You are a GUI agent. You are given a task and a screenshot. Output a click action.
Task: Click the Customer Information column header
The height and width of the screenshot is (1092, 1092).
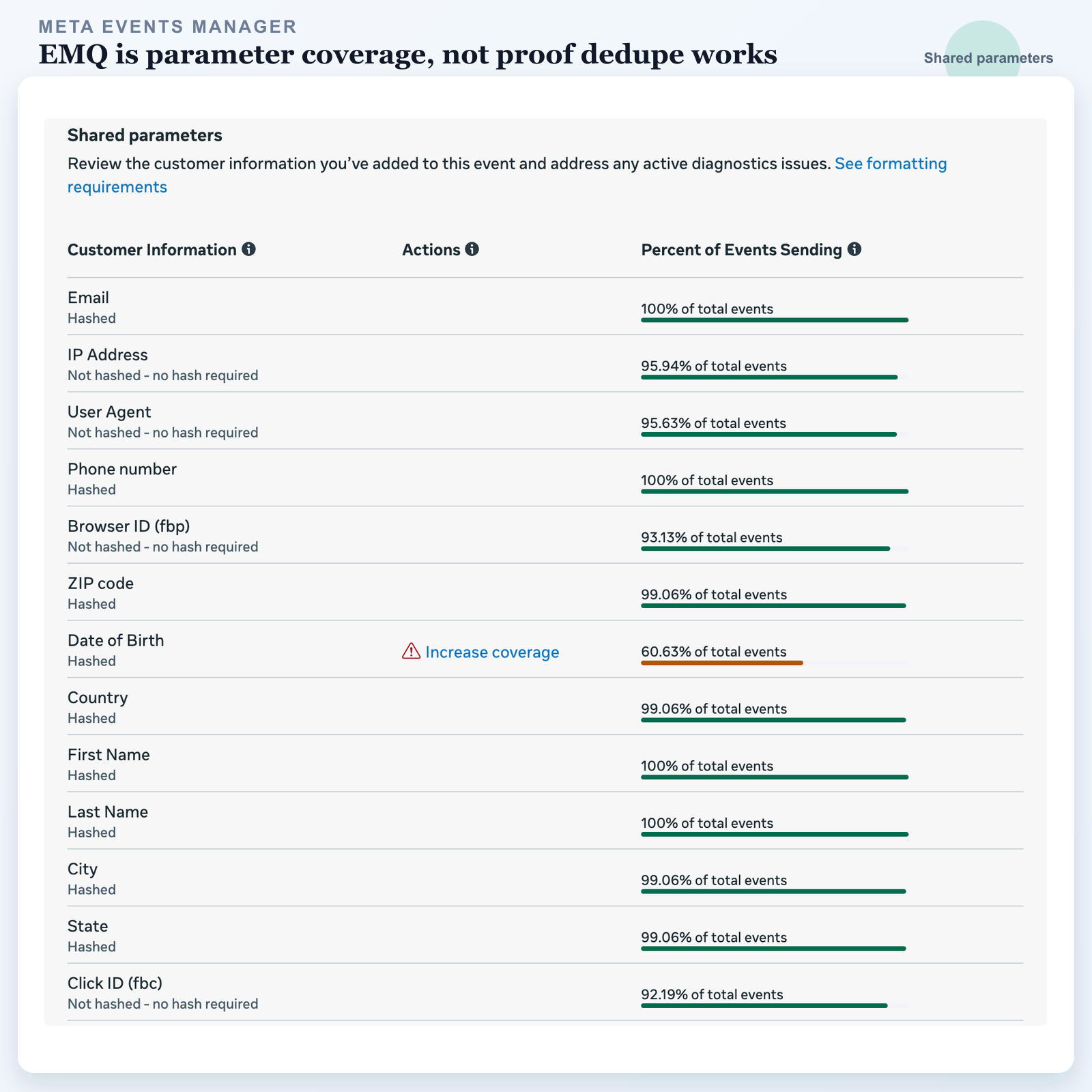pyautogui.click(x=152, y=250)
